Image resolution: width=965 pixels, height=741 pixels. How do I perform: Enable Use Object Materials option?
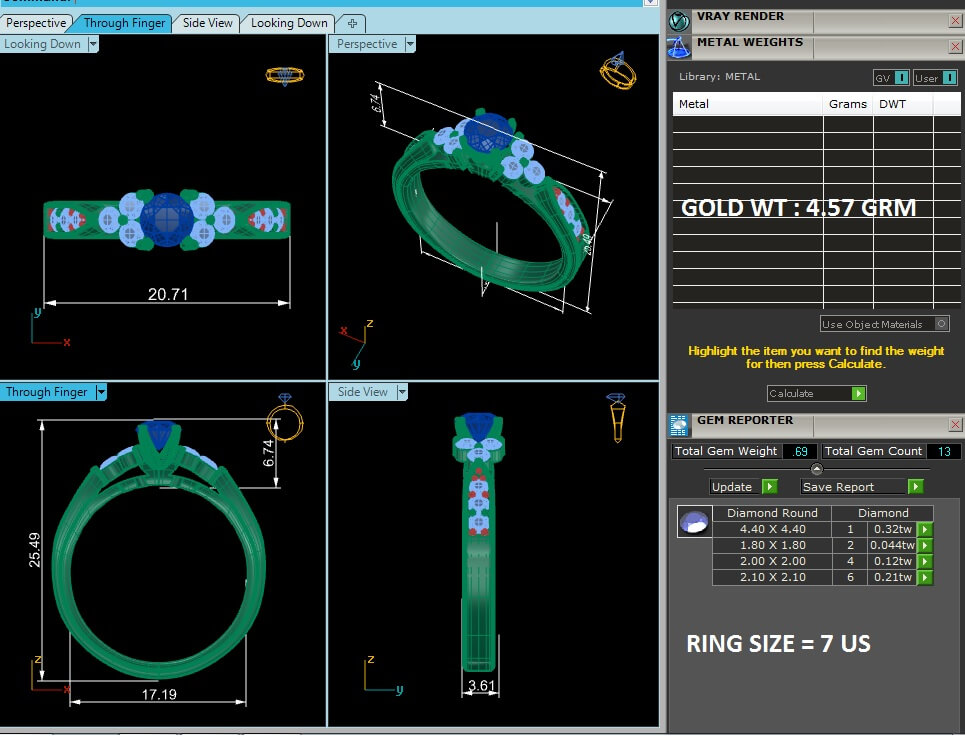941,324
